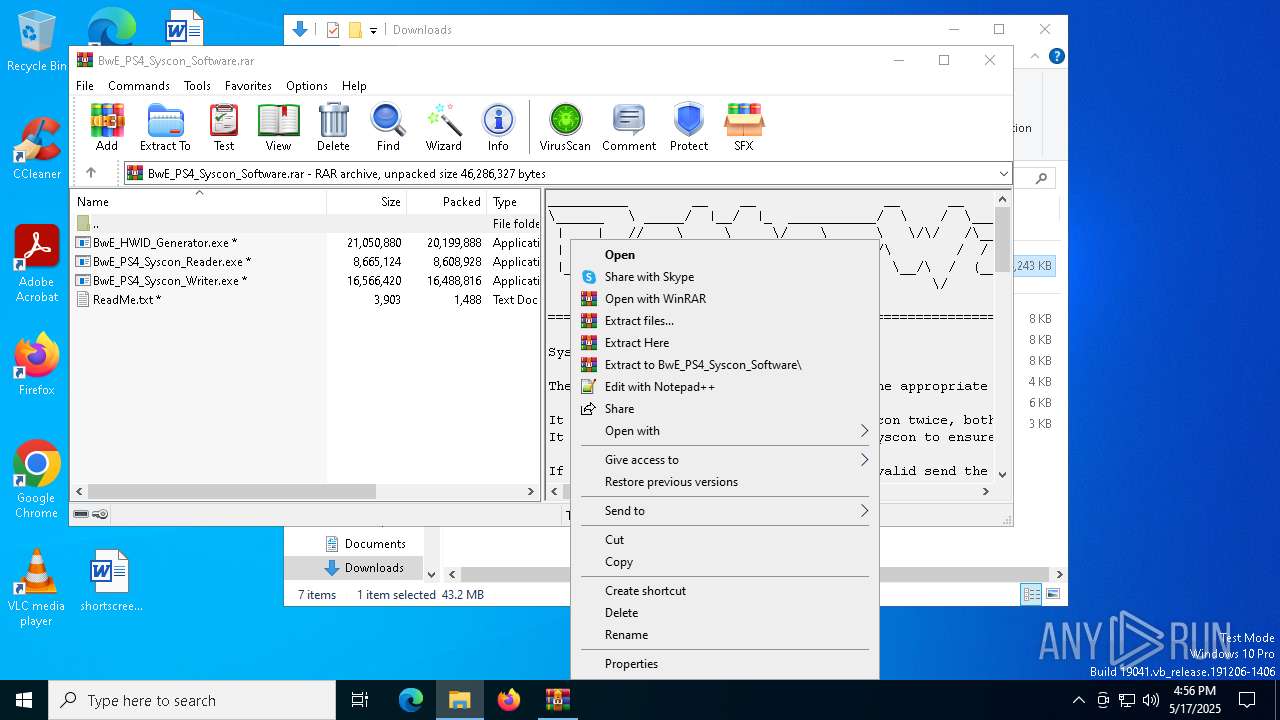Open the notification center icon

coord(1247,700)
